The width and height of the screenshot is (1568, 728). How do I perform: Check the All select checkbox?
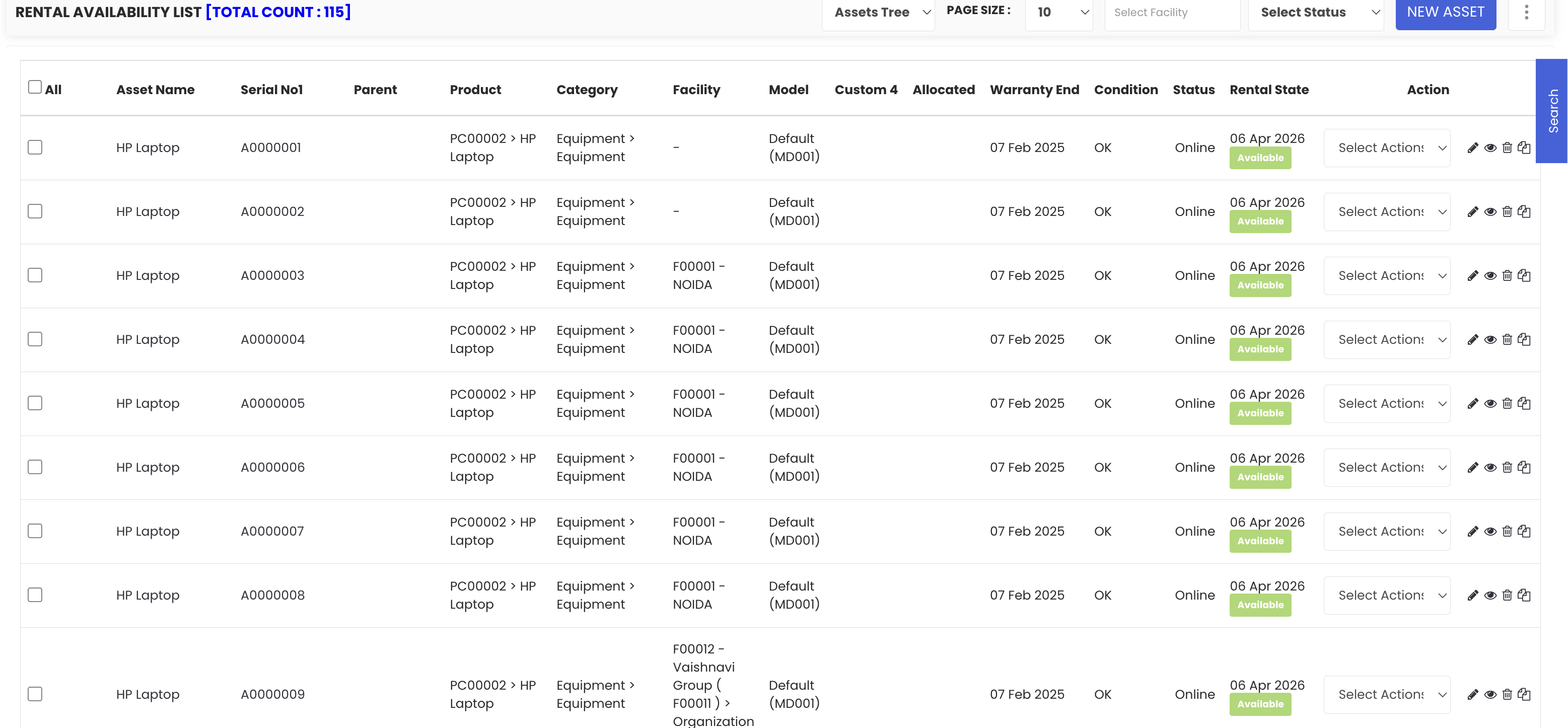pyautogui.click(x=35, y=88)
